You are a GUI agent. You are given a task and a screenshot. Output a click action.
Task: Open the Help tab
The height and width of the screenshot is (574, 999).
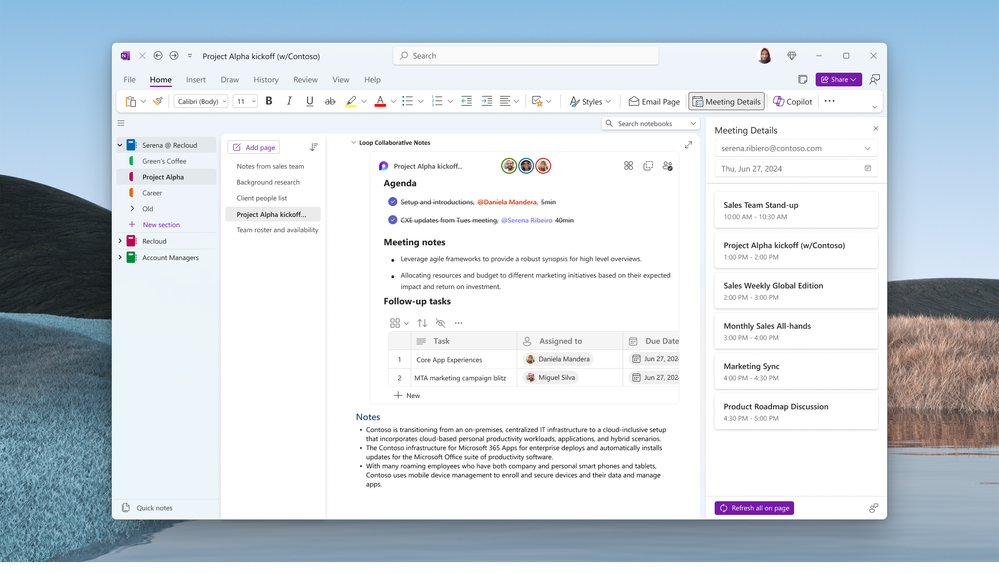pyautogui.click(x=372, y=80)
